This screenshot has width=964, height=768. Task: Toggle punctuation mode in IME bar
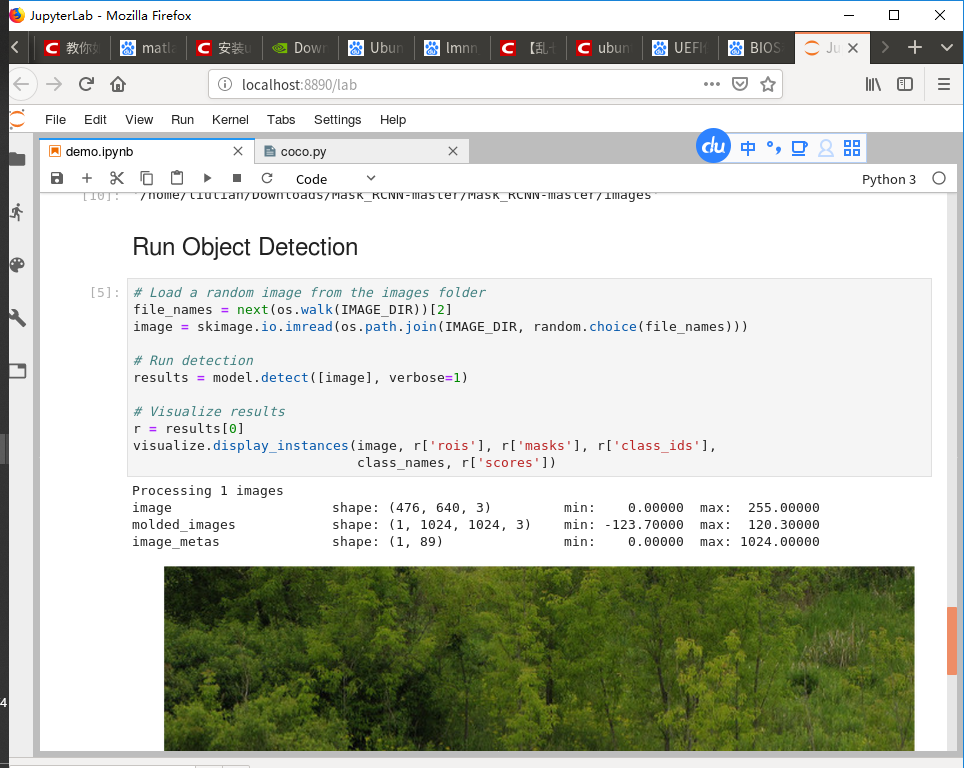773,148
